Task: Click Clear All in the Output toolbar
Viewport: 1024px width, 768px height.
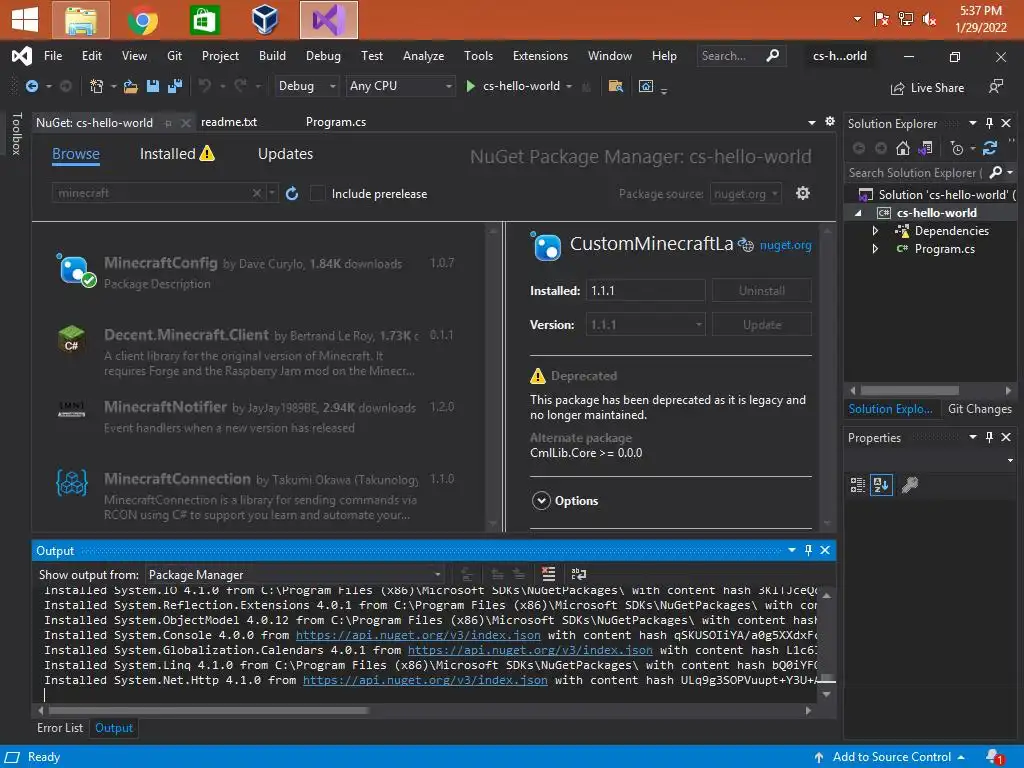Action: [x=549, y=574]
